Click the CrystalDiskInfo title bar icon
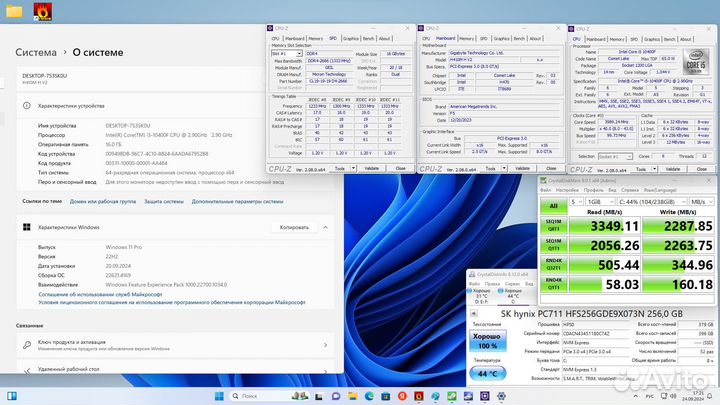 472,274
